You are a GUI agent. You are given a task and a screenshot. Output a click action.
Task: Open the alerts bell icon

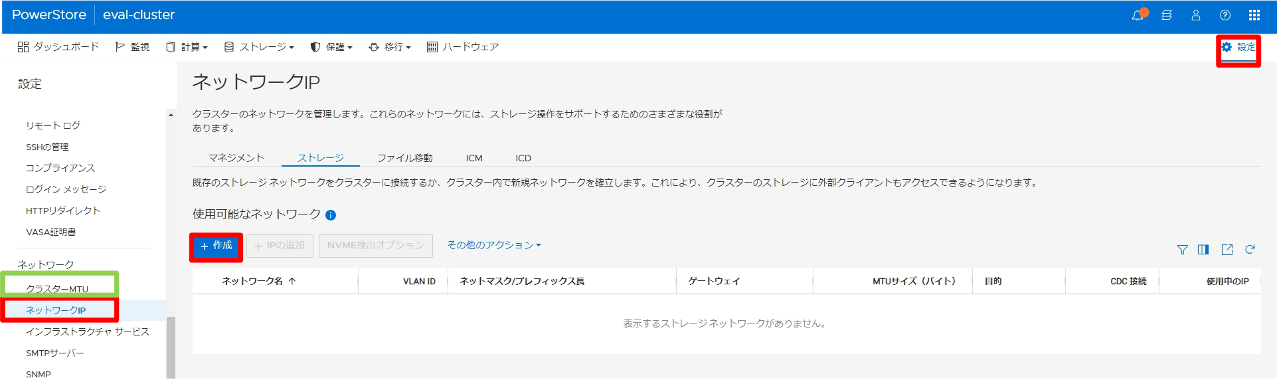point(1138,15)
